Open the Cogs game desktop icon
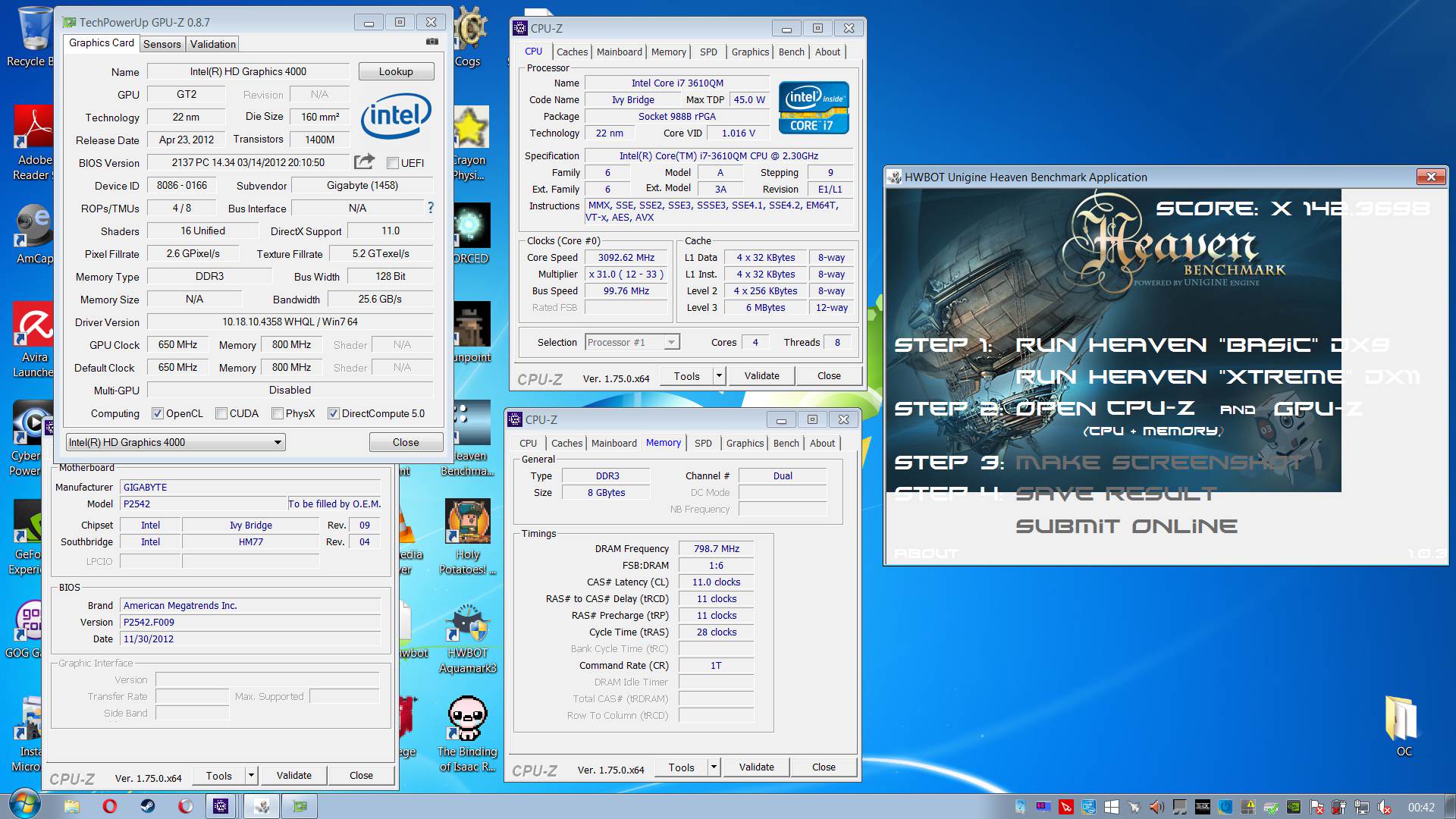 click(x=468, y=36)
